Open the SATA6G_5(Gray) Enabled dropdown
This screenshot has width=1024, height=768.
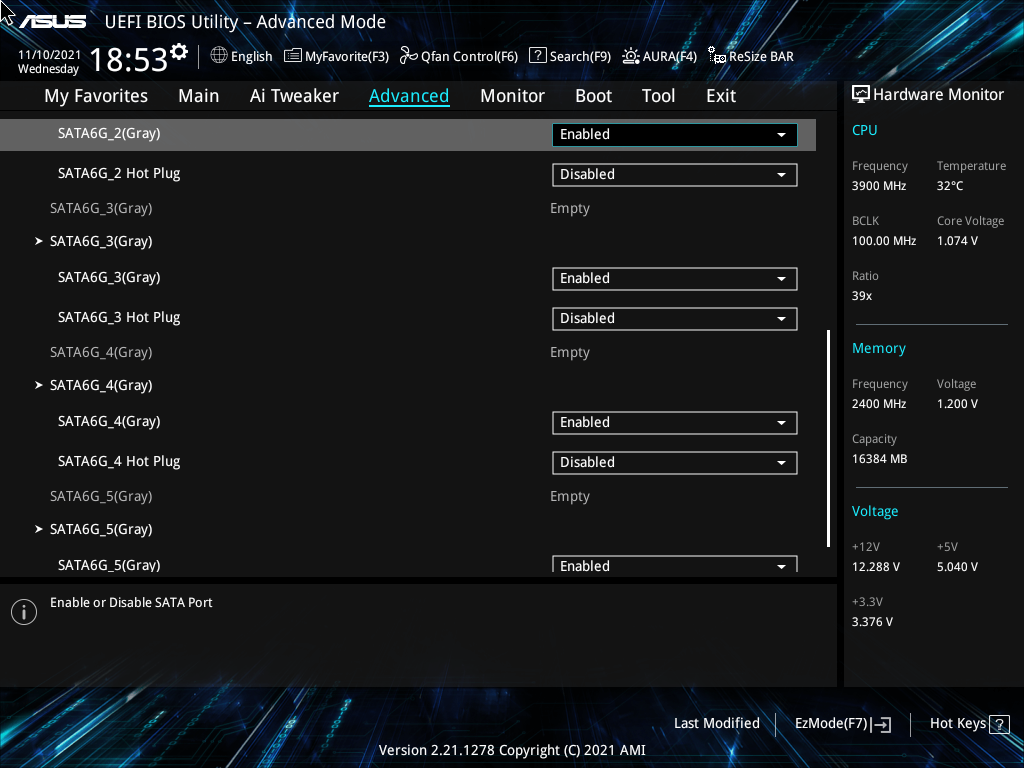[675, 564]
